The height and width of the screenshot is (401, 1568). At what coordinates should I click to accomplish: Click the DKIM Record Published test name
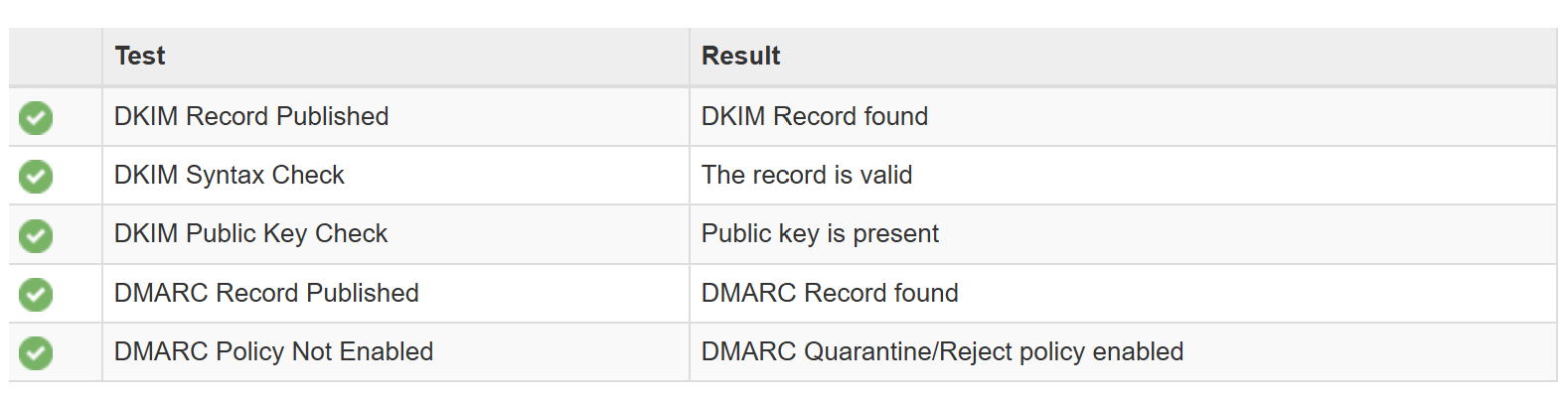pos(251,116)
